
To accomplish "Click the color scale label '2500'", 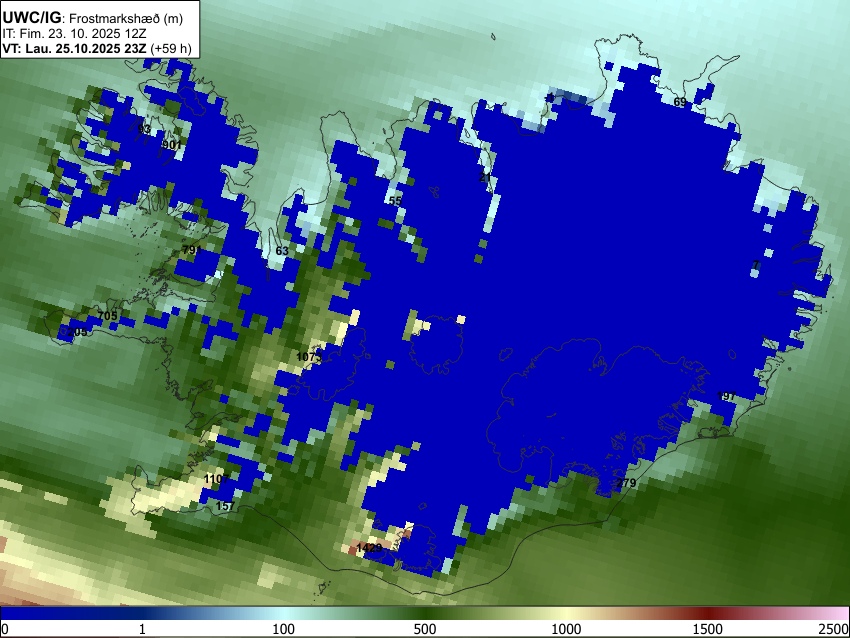I will 834,629.
